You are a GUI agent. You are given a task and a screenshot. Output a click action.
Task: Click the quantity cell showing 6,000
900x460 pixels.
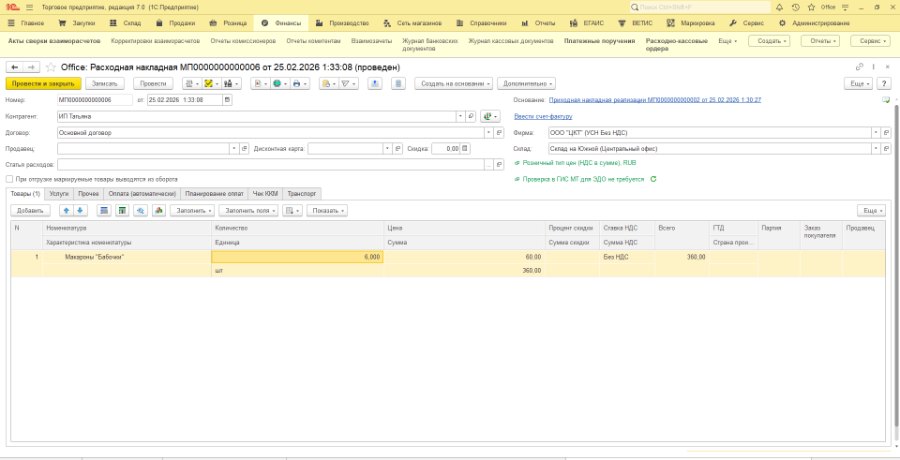297,257
